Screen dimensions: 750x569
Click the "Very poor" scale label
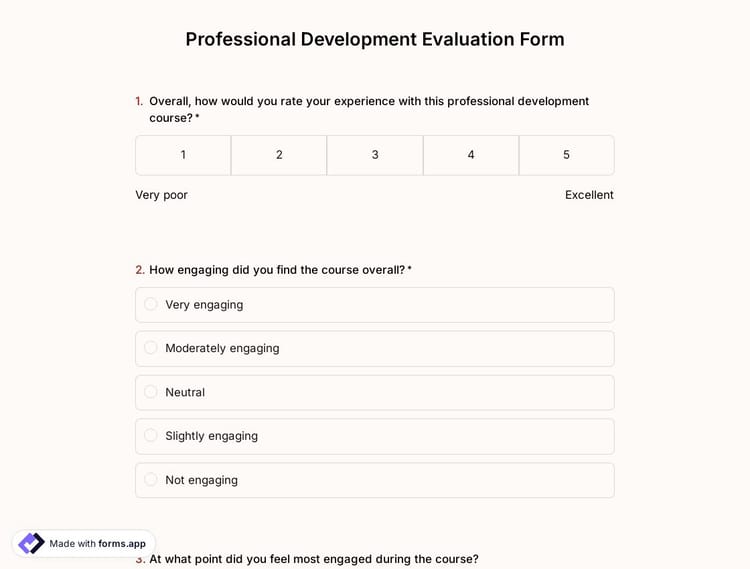(161, 195)
